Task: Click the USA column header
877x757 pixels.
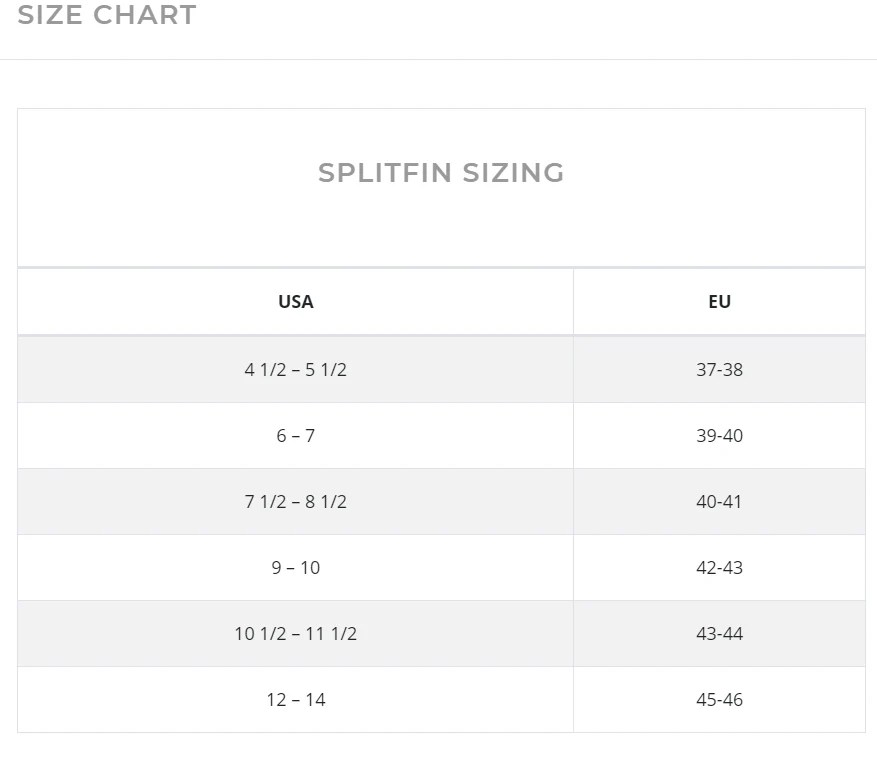Action: tap(295, 301)
